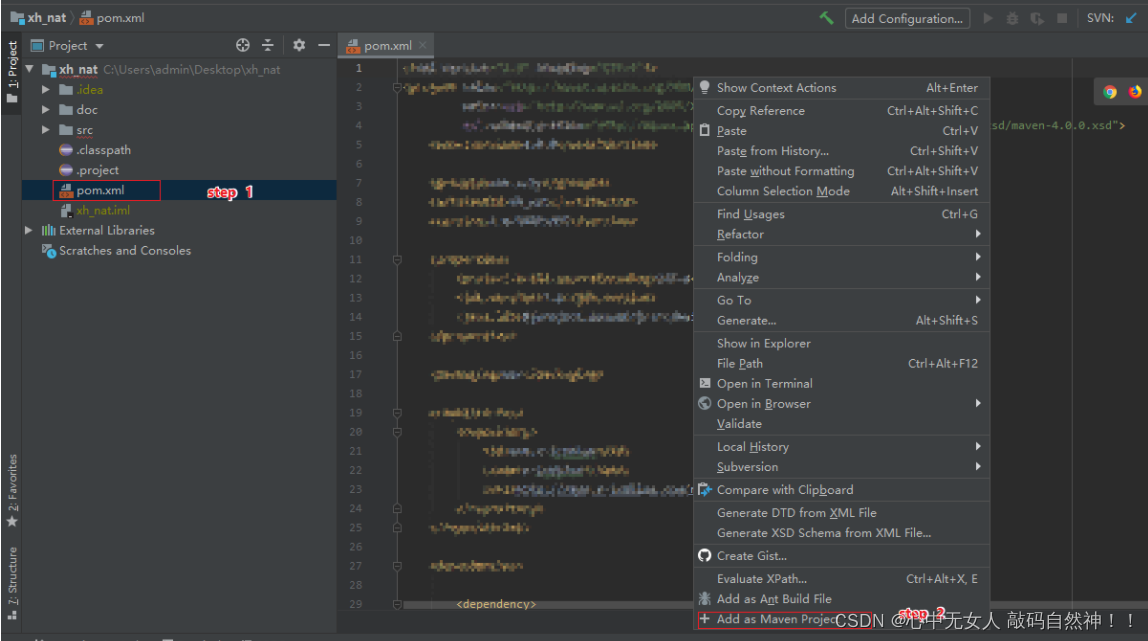Image resolution: width=1148 pixels, height=641 pixels.
Task: Open the 2: Favorites tool window tab
Action: point(12,490)
